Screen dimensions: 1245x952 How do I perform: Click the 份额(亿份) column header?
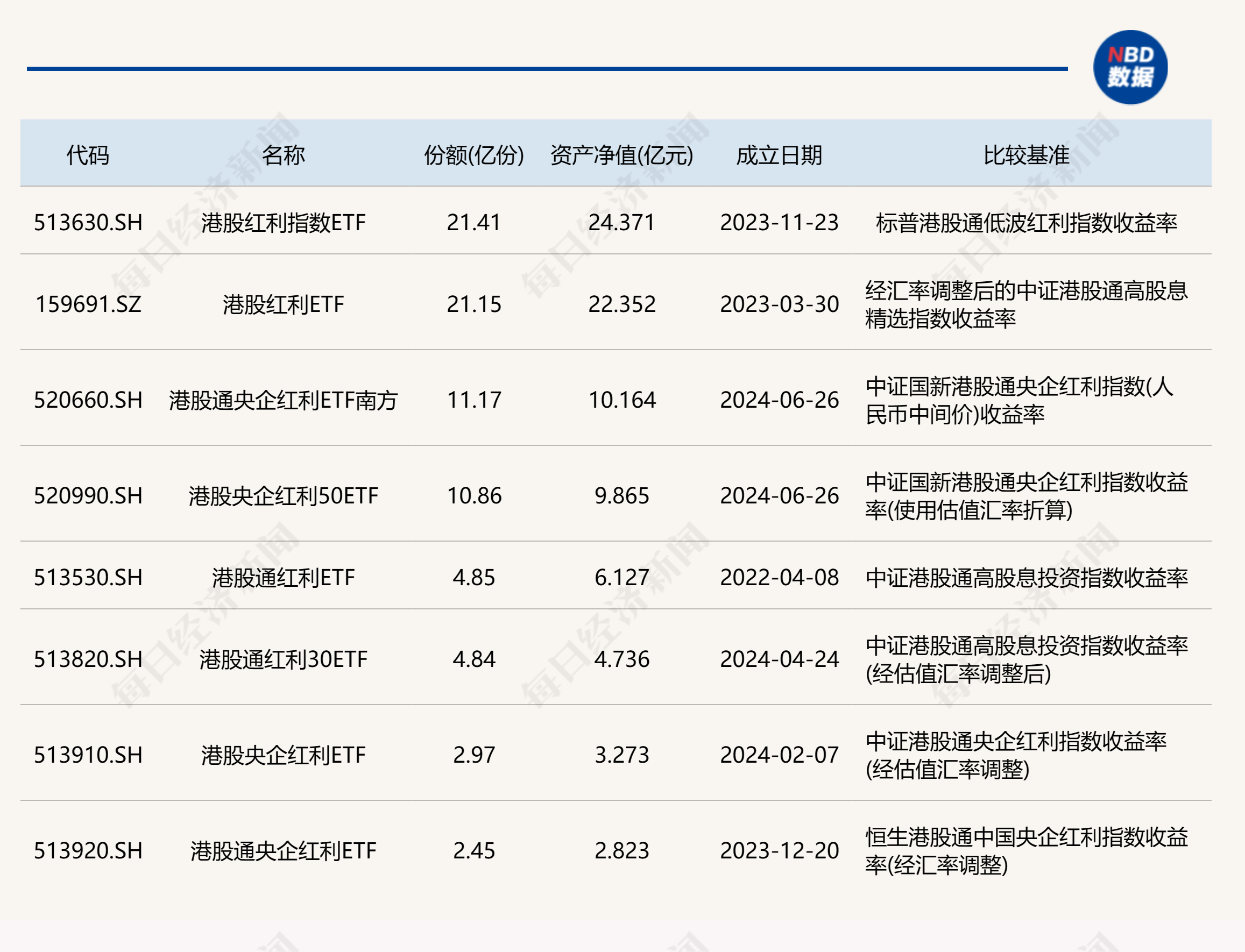pos(474,155)
